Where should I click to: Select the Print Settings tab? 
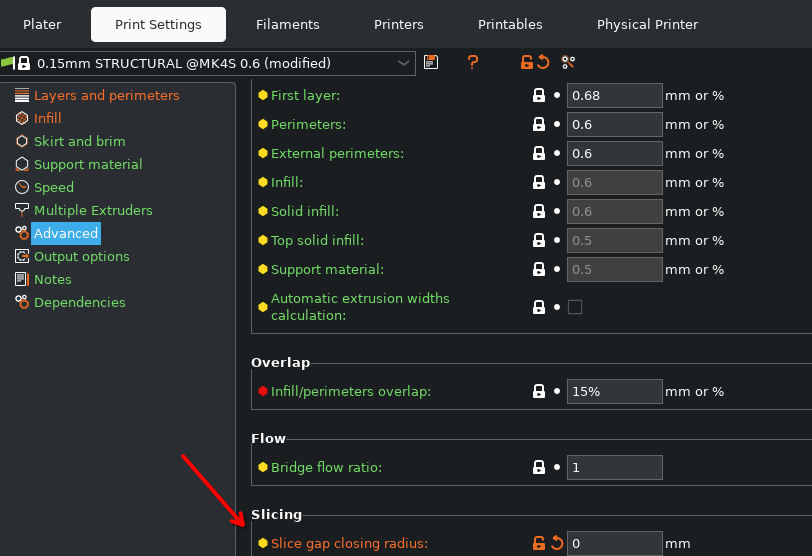coord(158,24)
